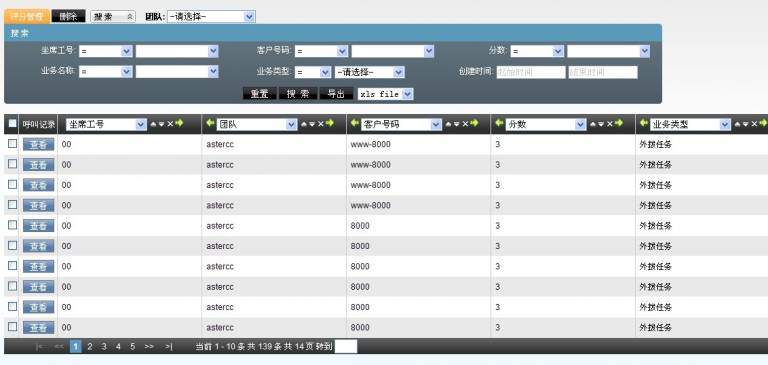Remove the 分数 column using X icon

pyautogui.click(x=610, y=124)
